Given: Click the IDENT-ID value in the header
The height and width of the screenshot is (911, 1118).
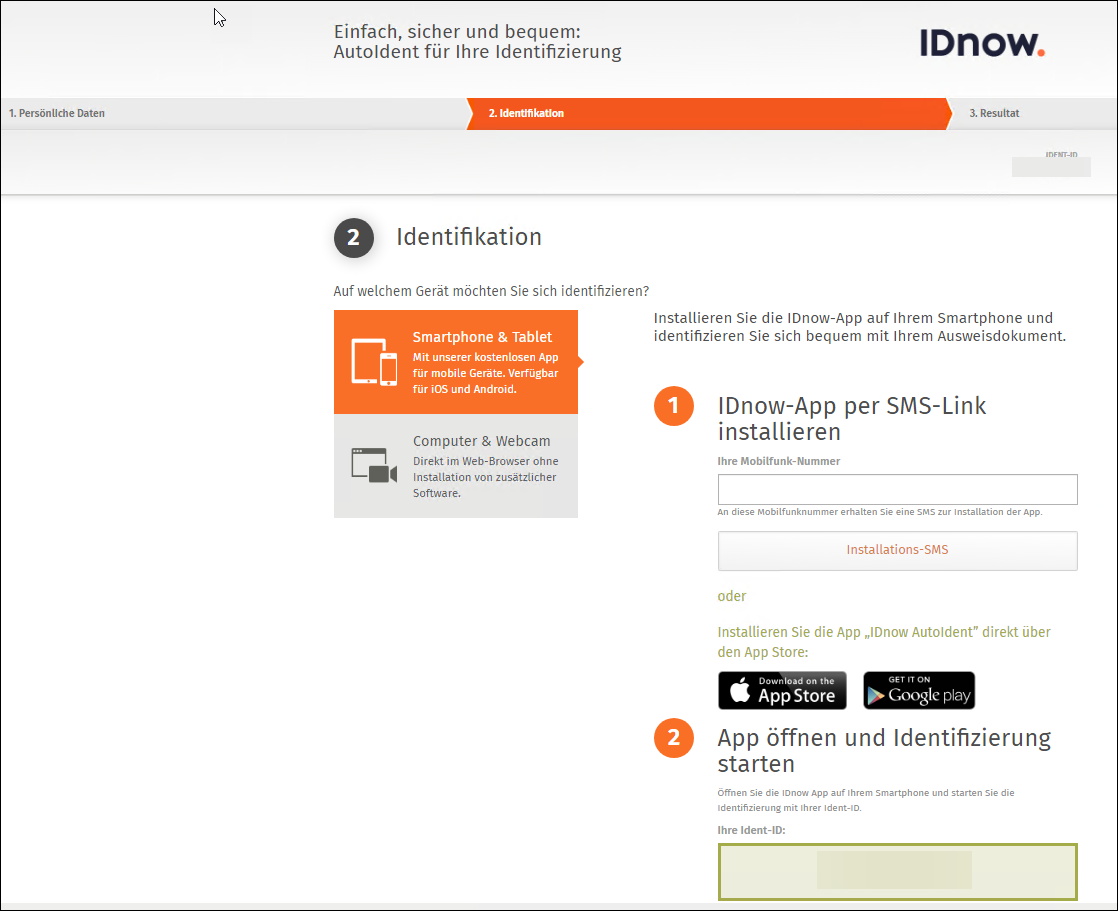Looking at the screenshot, I should (1051, 167).
